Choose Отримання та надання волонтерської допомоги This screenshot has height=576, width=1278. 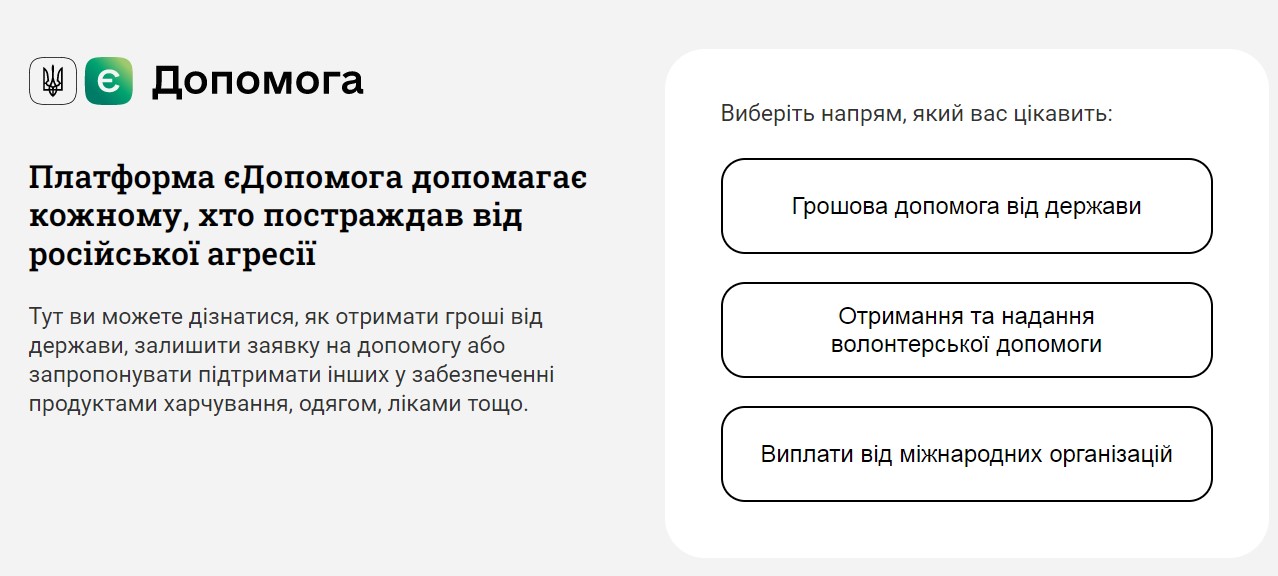(x=967, y=330)
